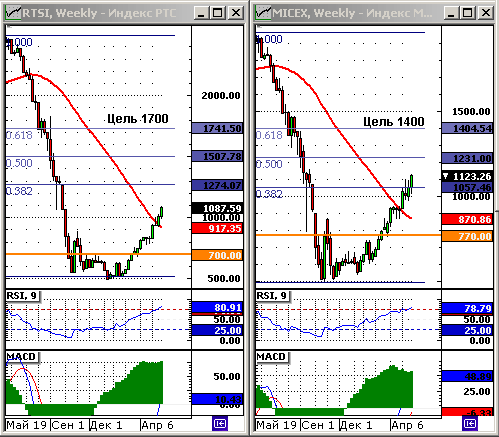Click the 1404.54 Fibonacci price label
Viewport: 499px width, 437px height.
[467, 128]
